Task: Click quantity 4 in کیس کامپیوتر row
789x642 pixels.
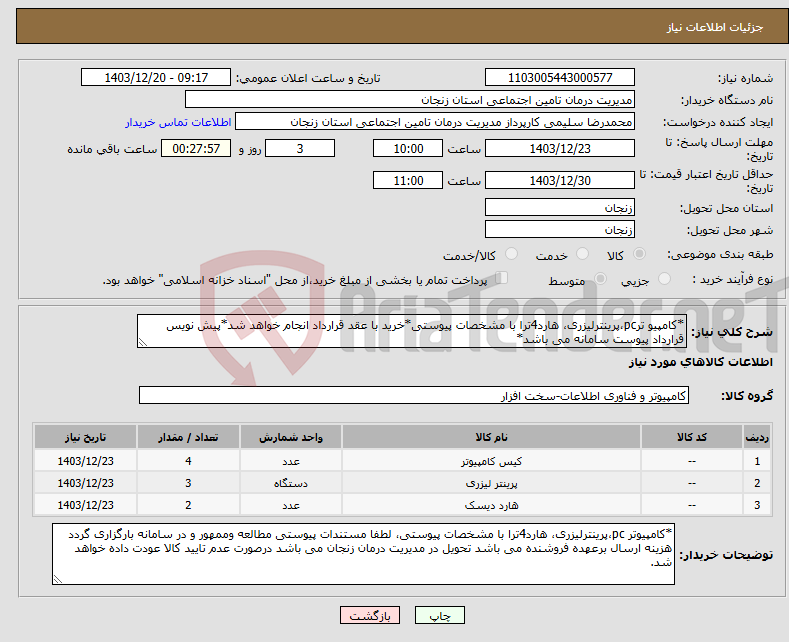Action: (188, 461)
